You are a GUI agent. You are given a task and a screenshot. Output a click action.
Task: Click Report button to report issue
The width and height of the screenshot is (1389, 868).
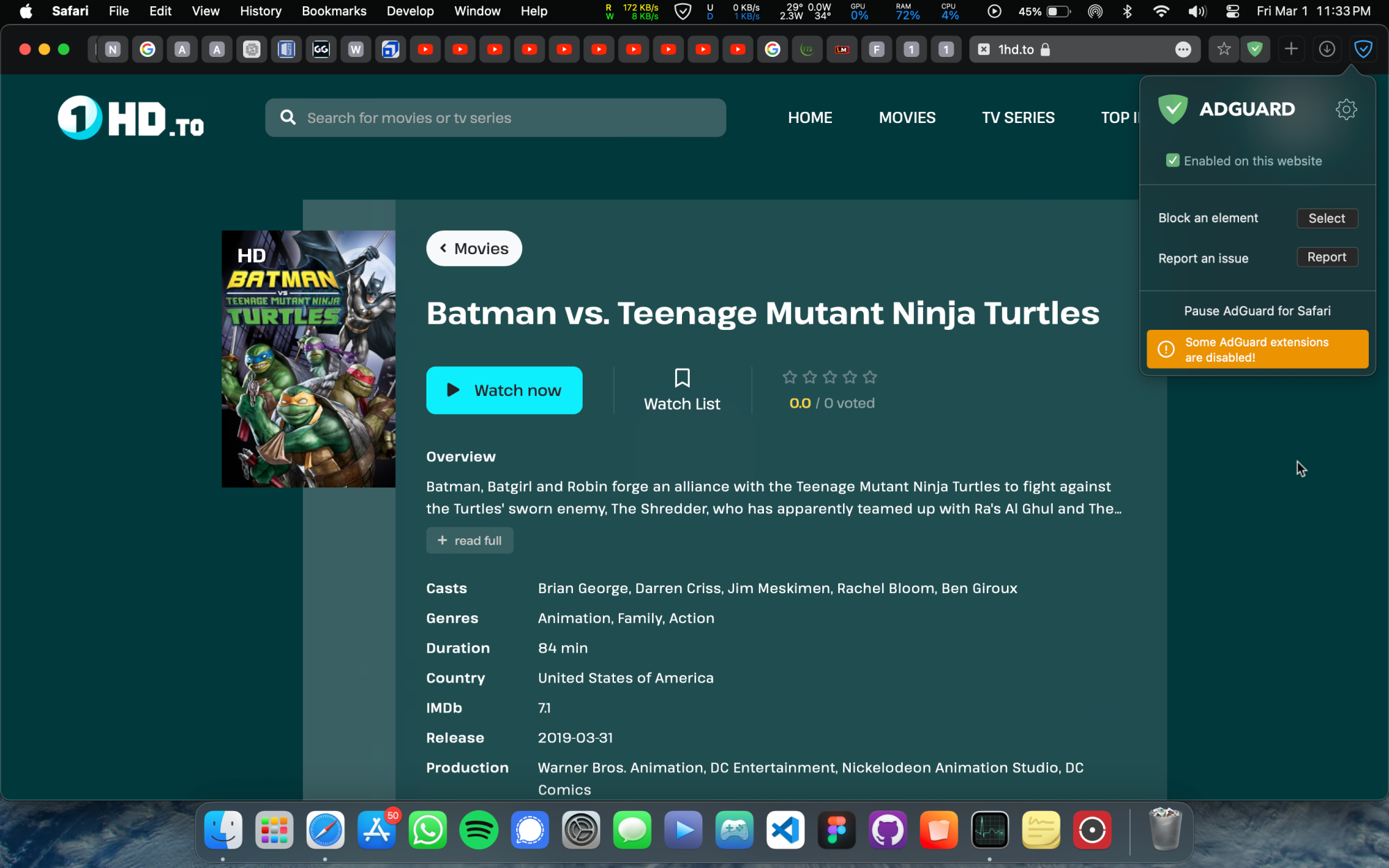[x=1327, y=257]
